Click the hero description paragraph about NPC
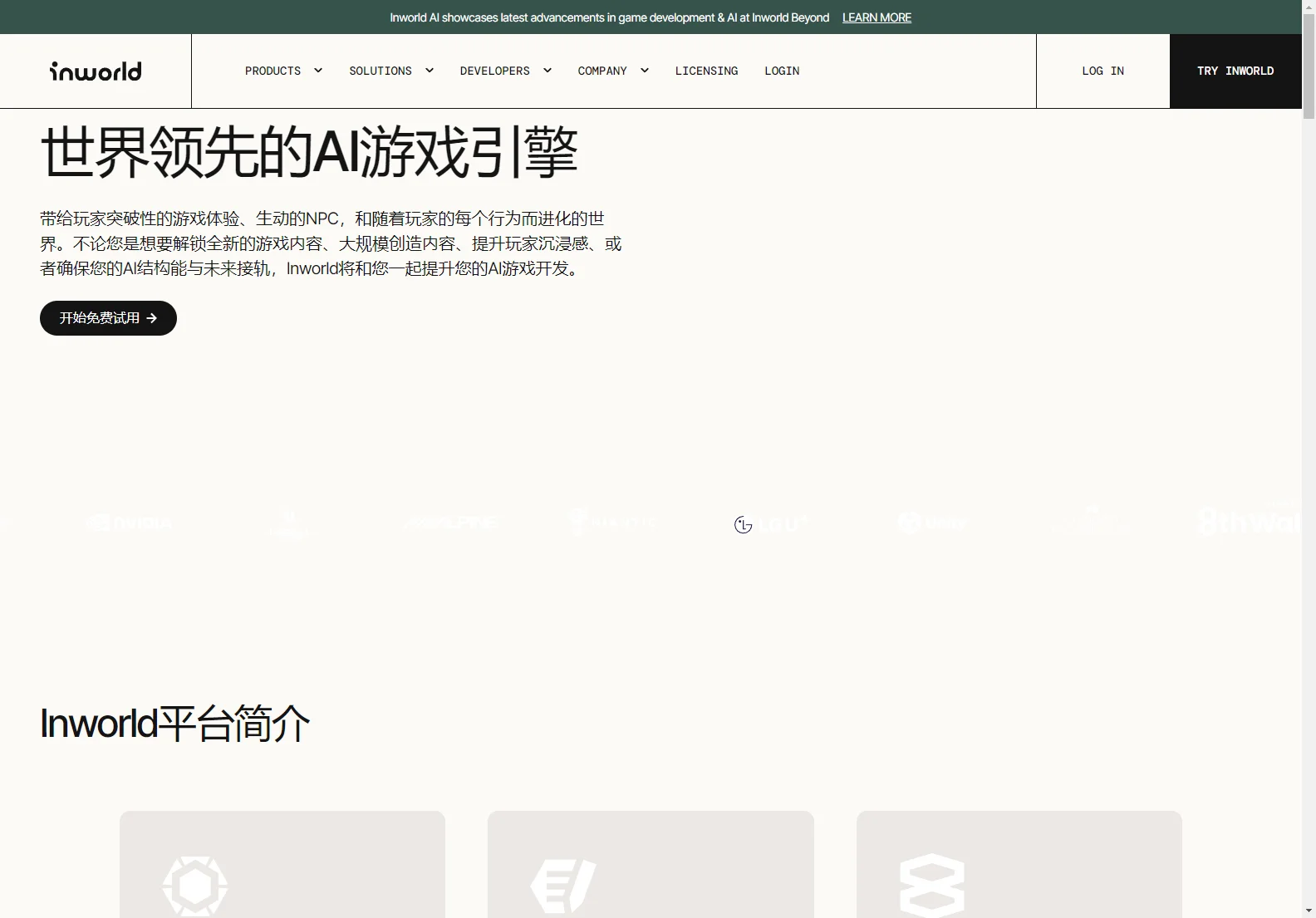 (331, 243)
